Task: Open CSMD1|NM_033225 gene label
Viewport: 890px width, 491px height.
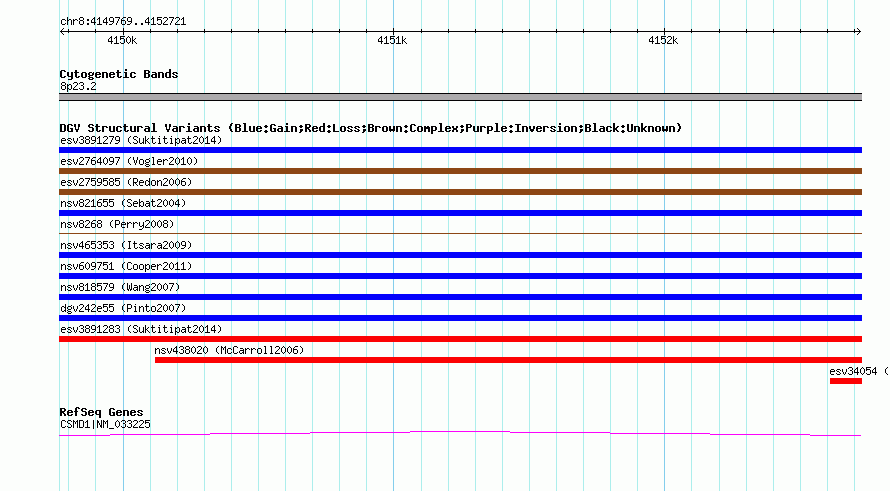Action: [105, 424]
